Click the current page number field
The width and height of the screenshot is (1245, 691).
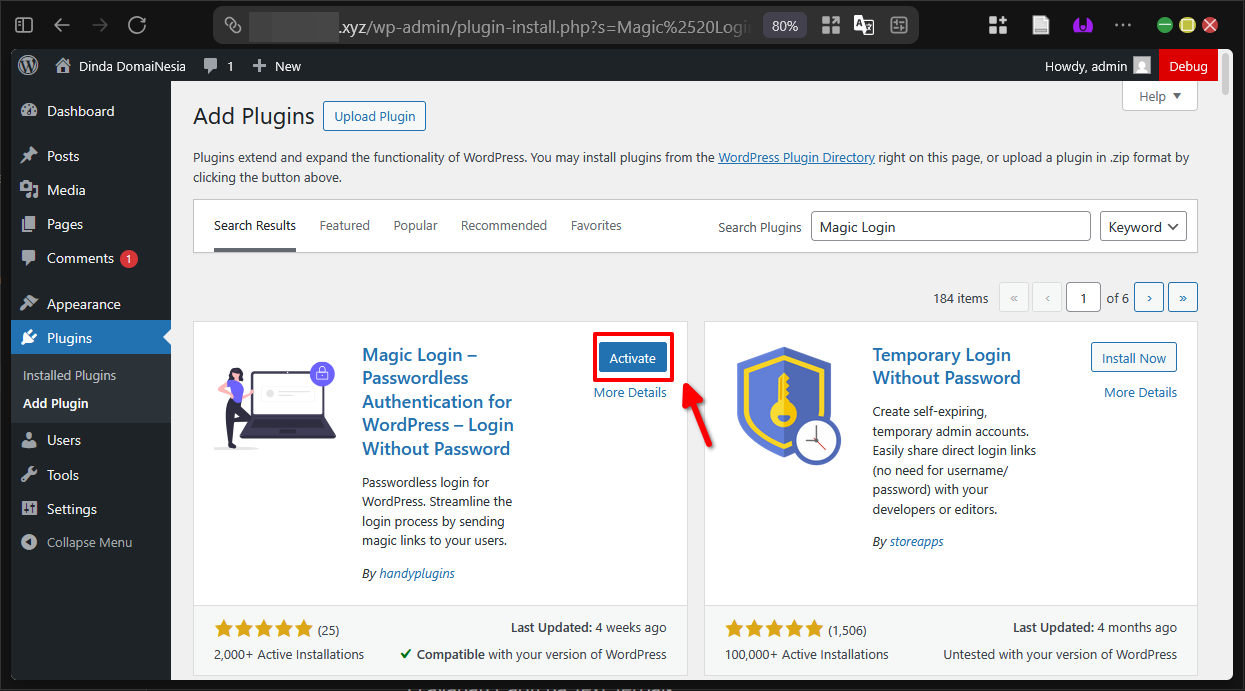pyautogui.click(x=1083, y=298)
